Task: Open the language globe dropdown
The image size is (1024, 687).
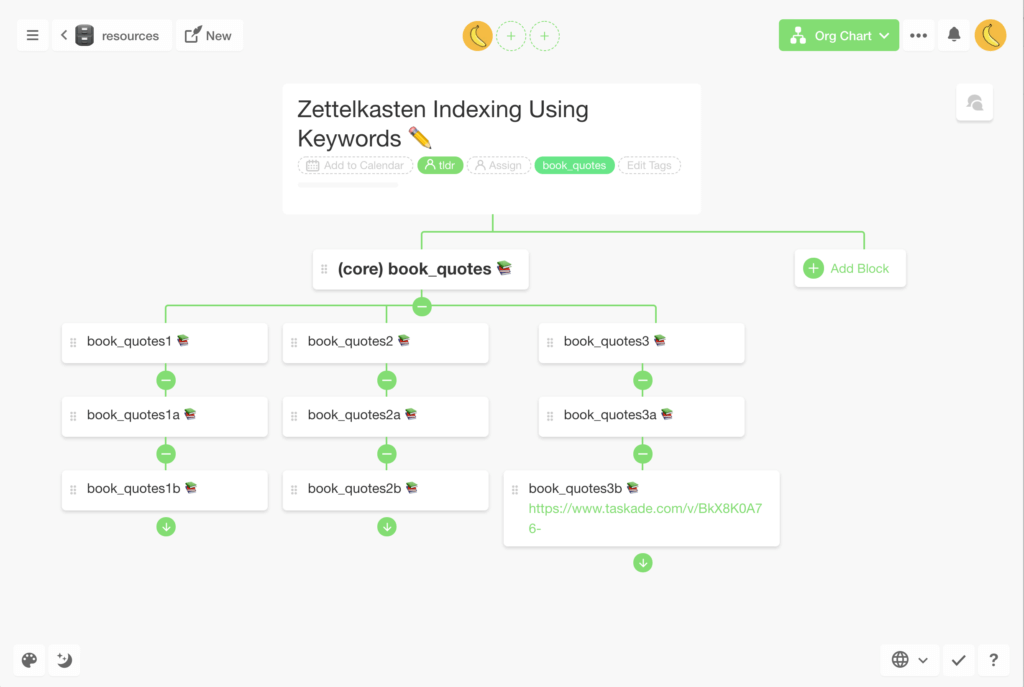Action: 908,660
